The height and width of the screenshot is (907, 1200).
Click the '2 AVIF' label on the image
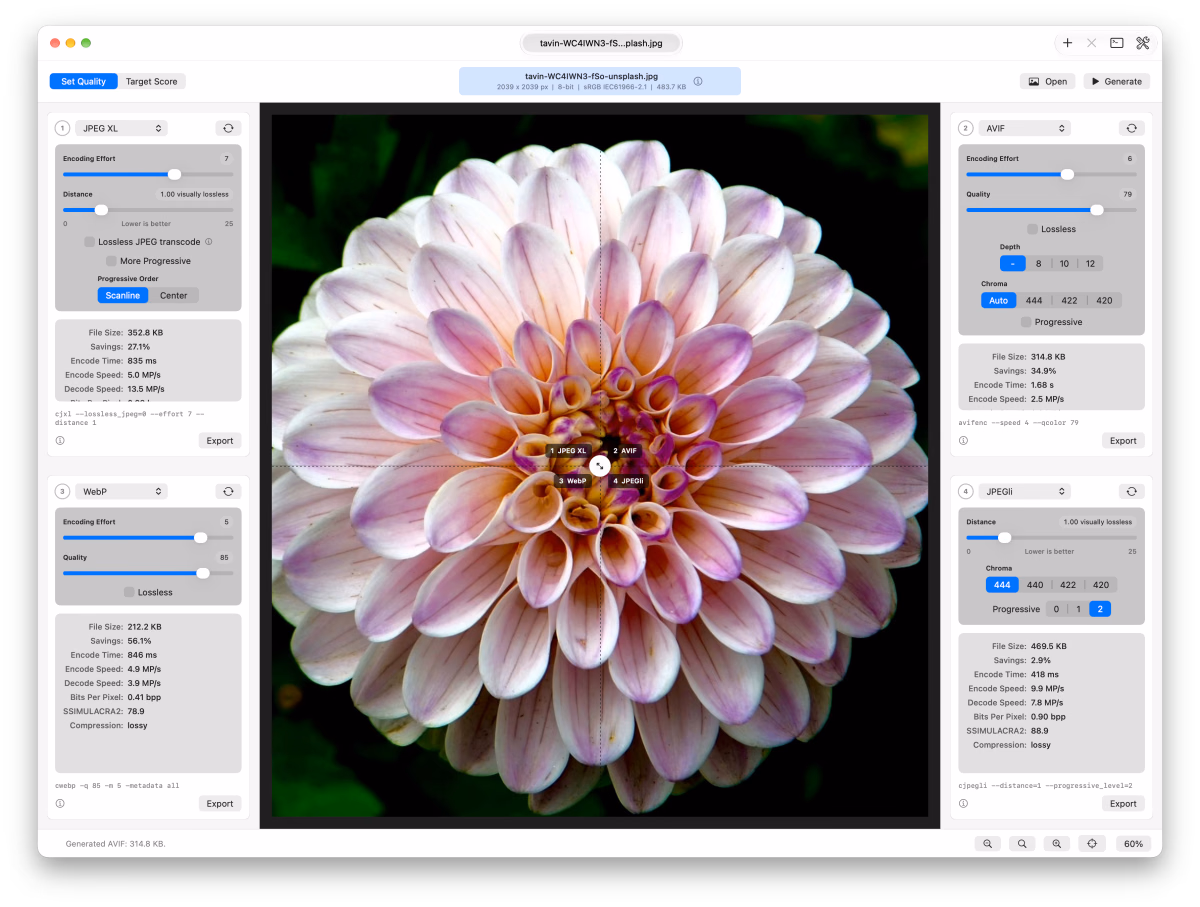click(x=625, y=451)
